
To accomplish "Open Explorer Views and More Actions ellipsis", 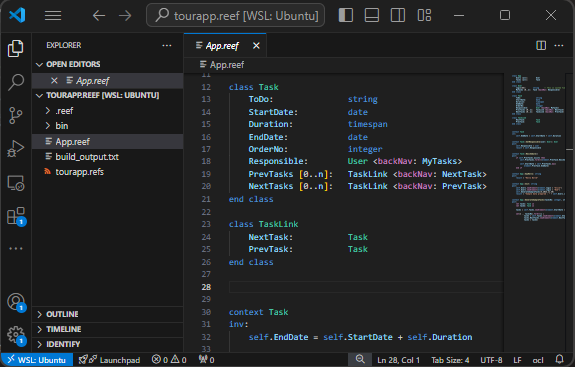I will [167, 45].
